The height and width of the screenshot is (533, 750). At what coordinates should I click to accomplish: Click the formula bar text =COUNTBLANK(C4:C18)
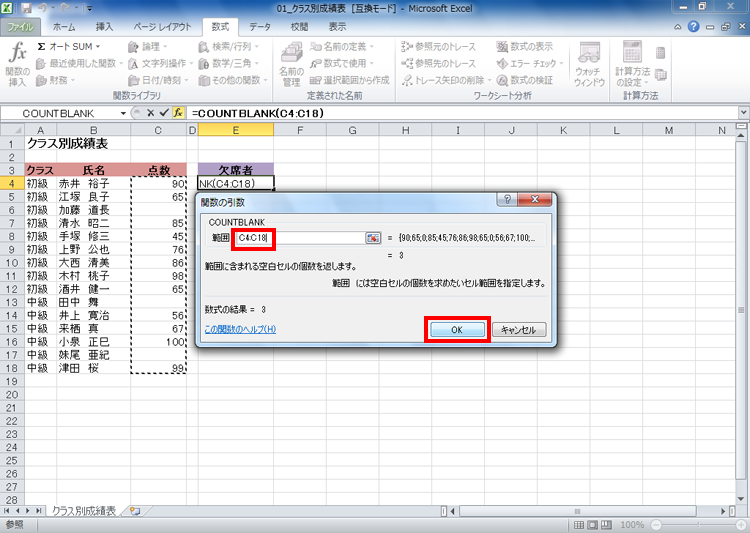(x=258, y=113)
